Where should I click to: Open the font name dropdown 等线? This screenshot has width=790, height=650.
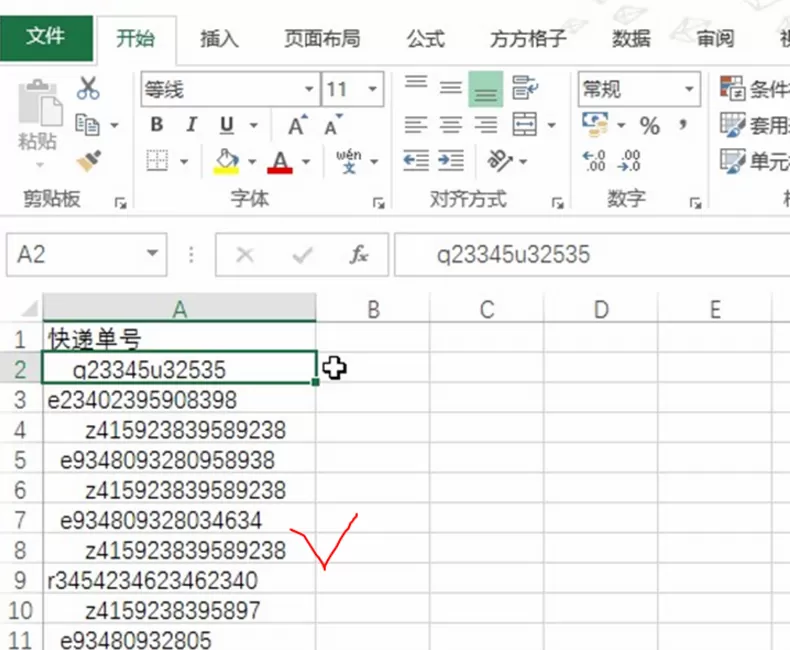point(309,89)
